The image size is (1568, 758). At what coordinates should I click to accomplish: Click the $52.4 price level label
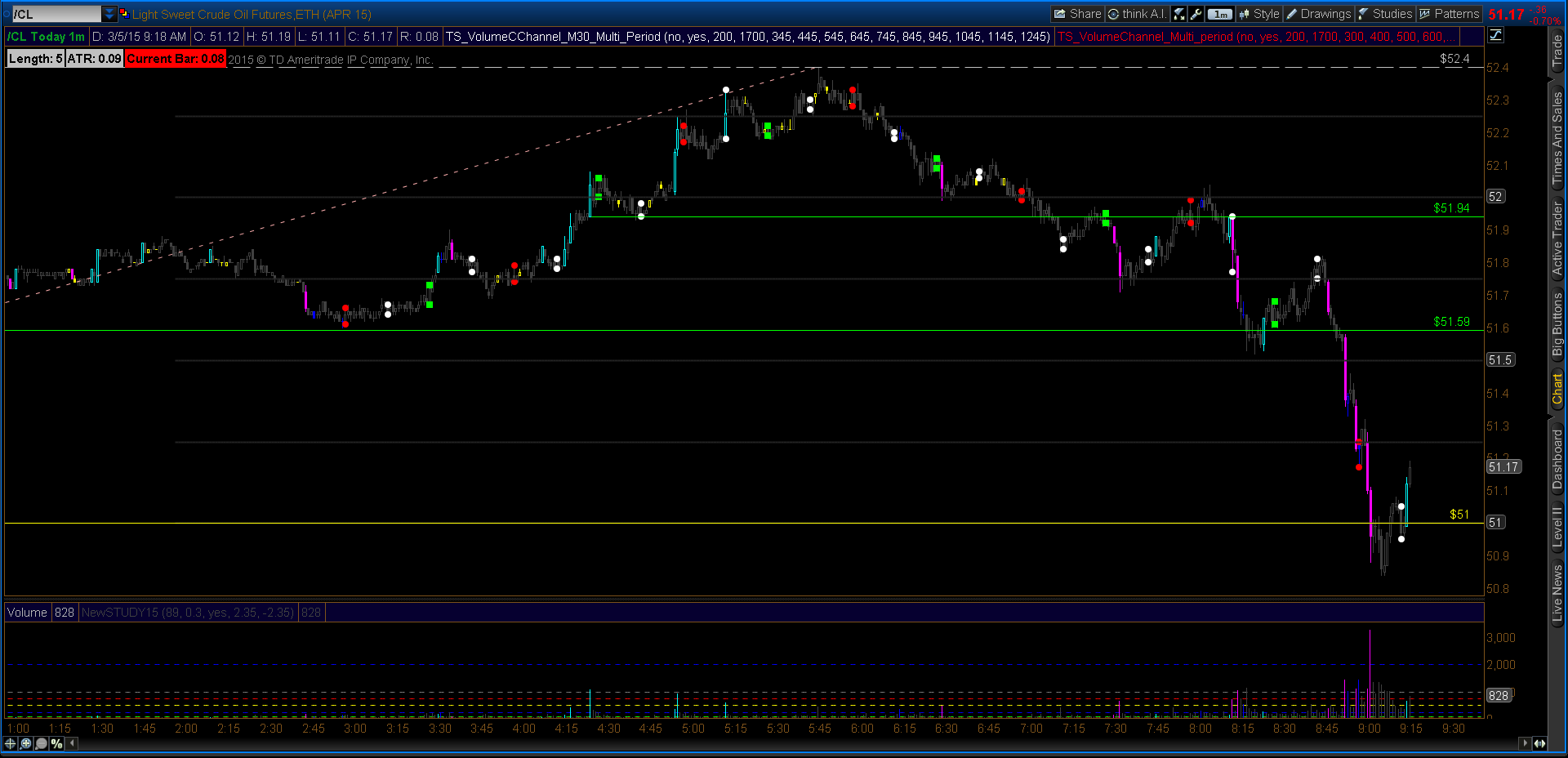[x=1454, y=59]
